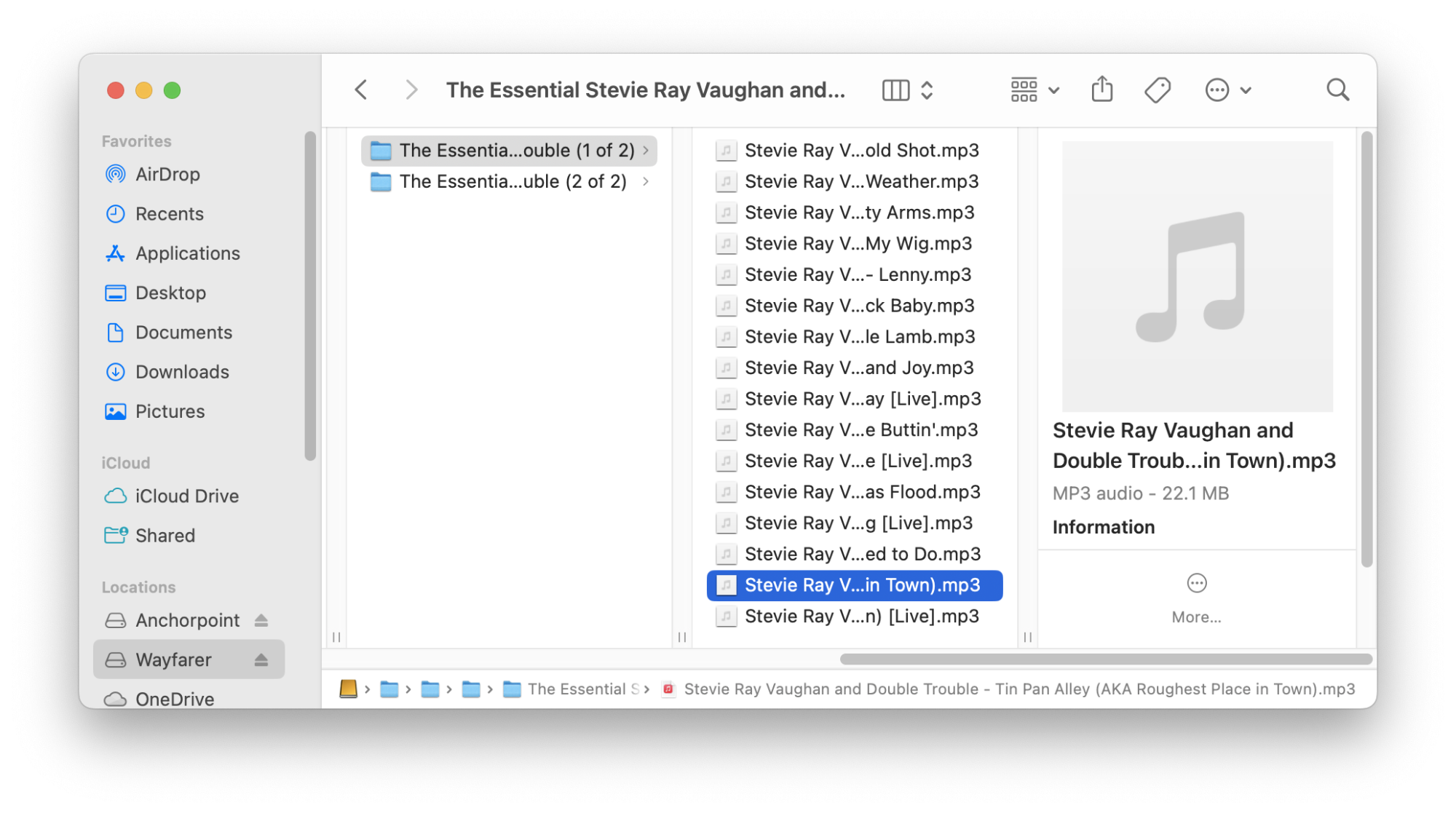This screenshot has width=1456, height=813.
Task: Select 'Stevie Ray V...Weather.mp3'
Action: tap(855, 181)
